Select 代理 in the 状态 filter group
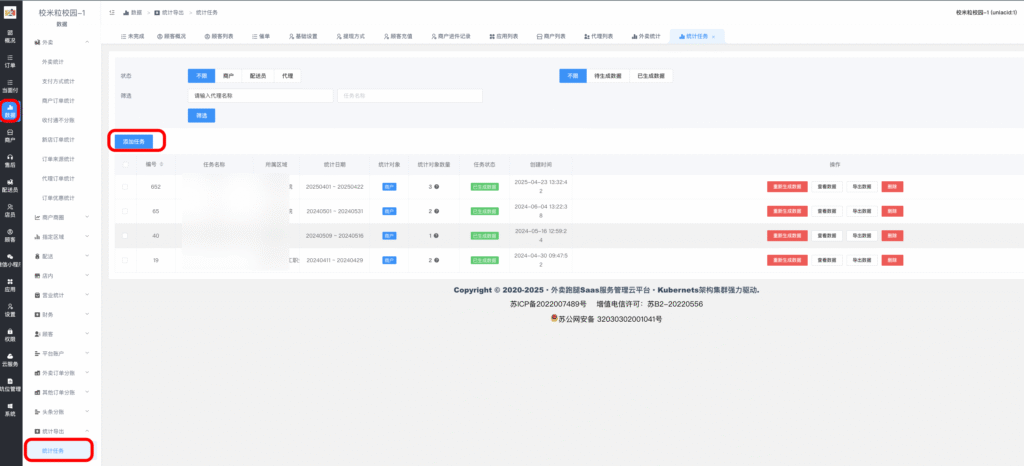 tap(287, 76)
